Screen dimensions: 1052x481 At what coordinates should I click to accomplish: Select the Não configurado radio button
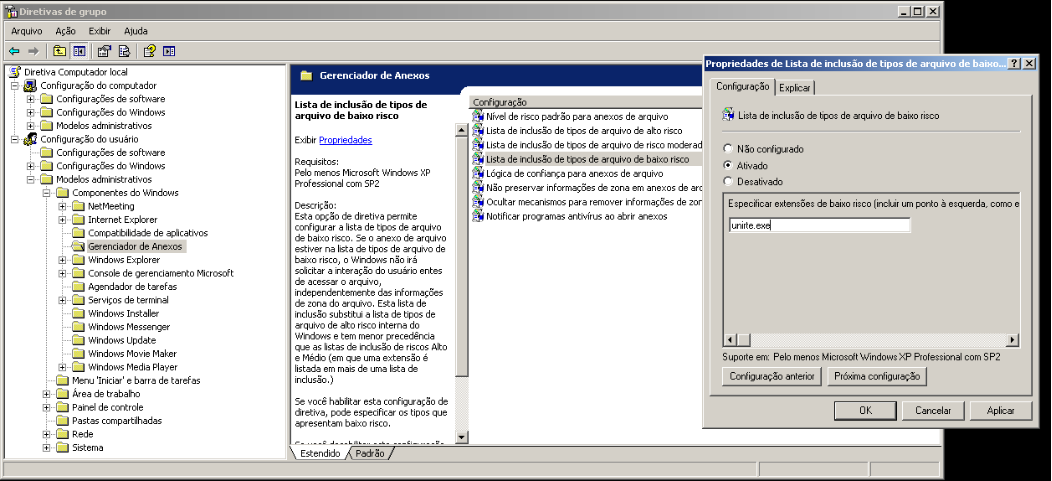point(727,149)
